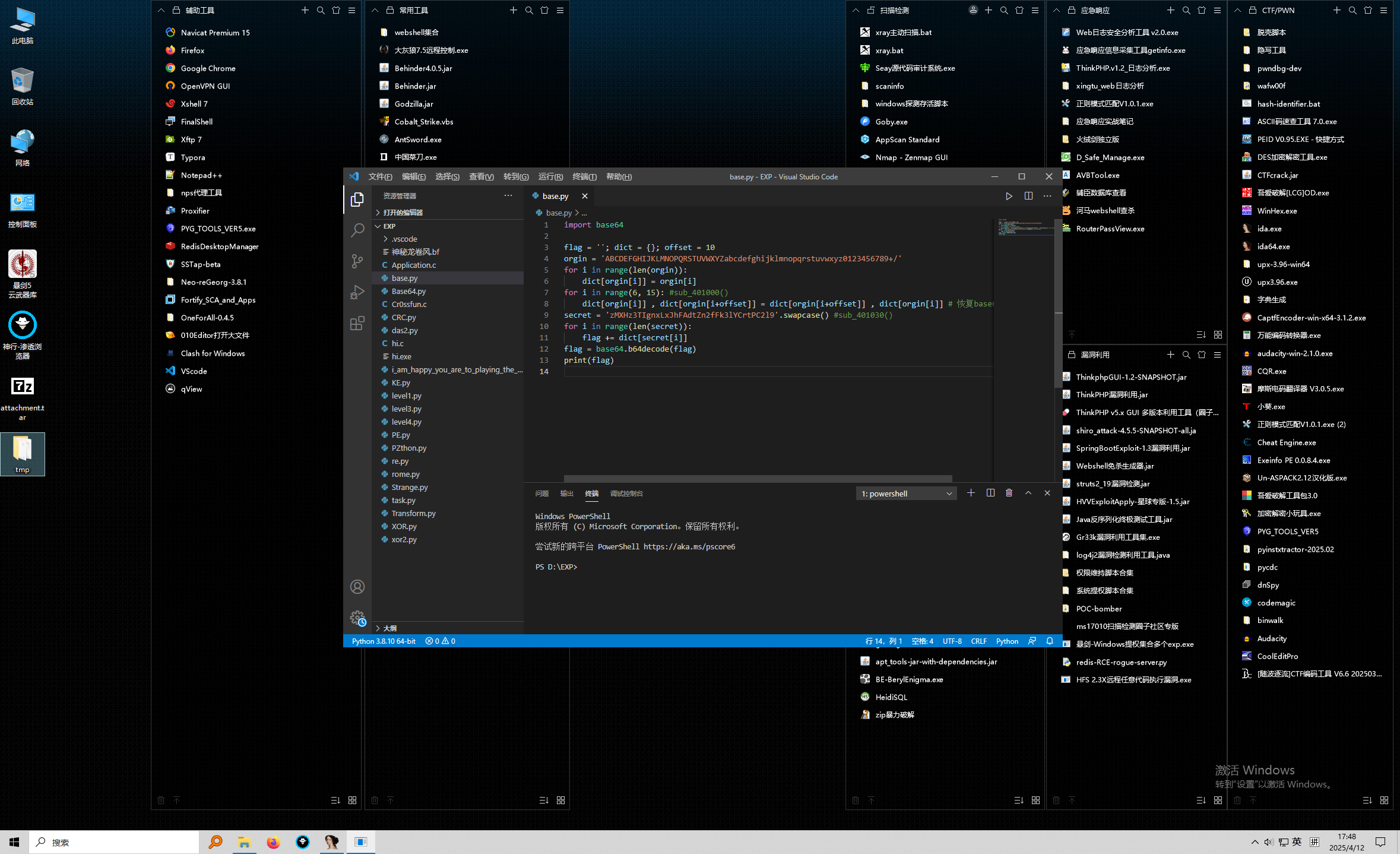Open the Accounts icon in activity bar

pyautogui.click(x=357, y=587)
